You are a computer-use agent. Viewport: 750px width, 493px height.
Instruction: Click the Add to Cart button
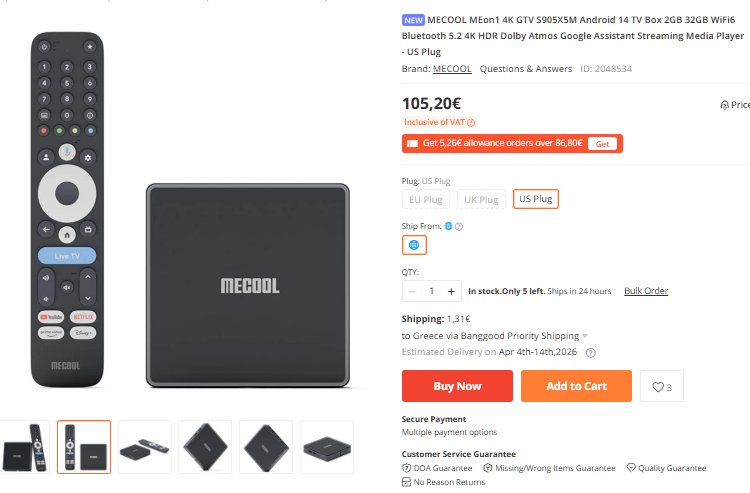[576, 386]
